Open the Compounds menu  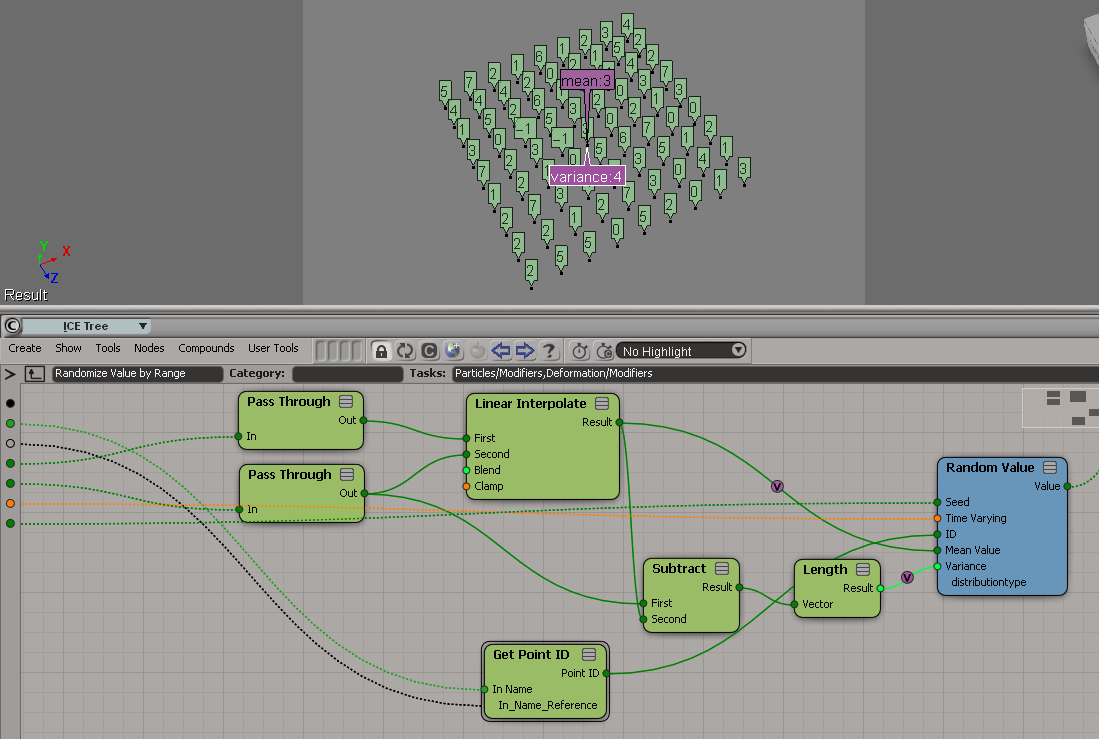pos(206,348)
